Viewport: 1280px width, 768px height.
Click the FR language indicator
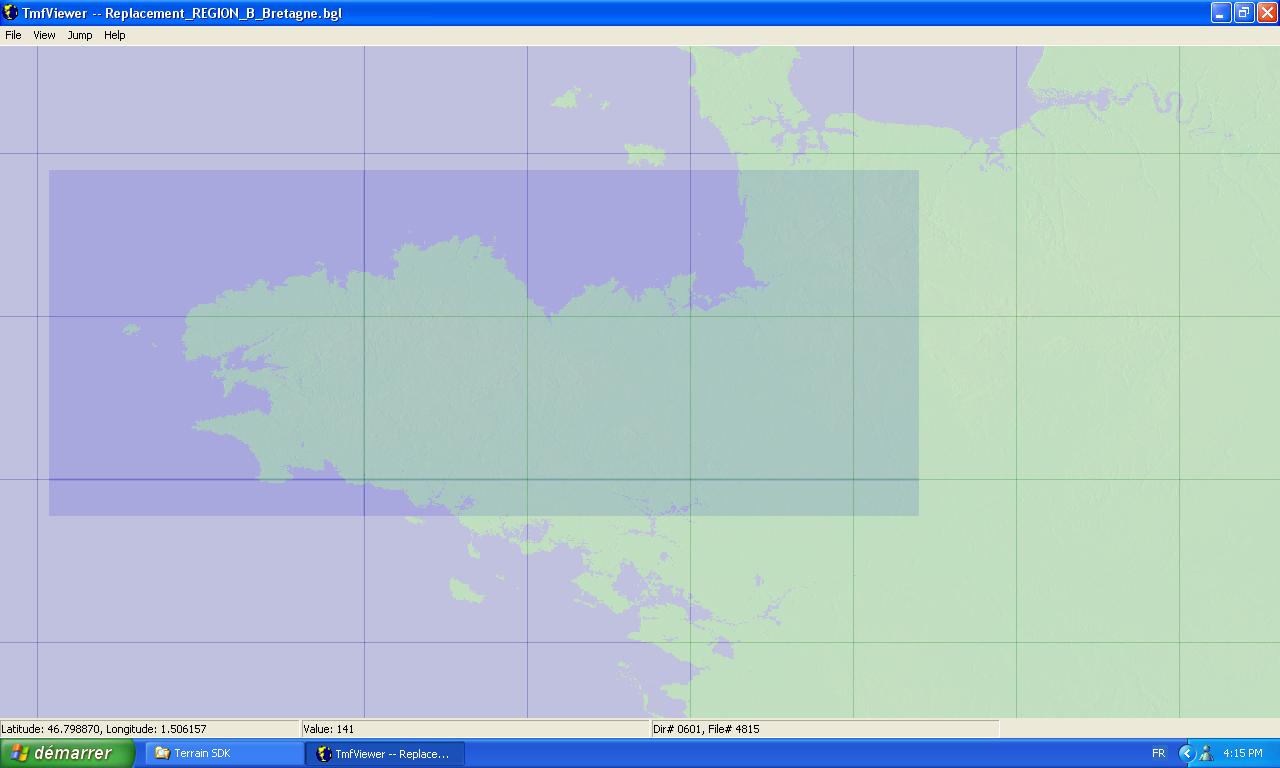(x=1158, y=753)
